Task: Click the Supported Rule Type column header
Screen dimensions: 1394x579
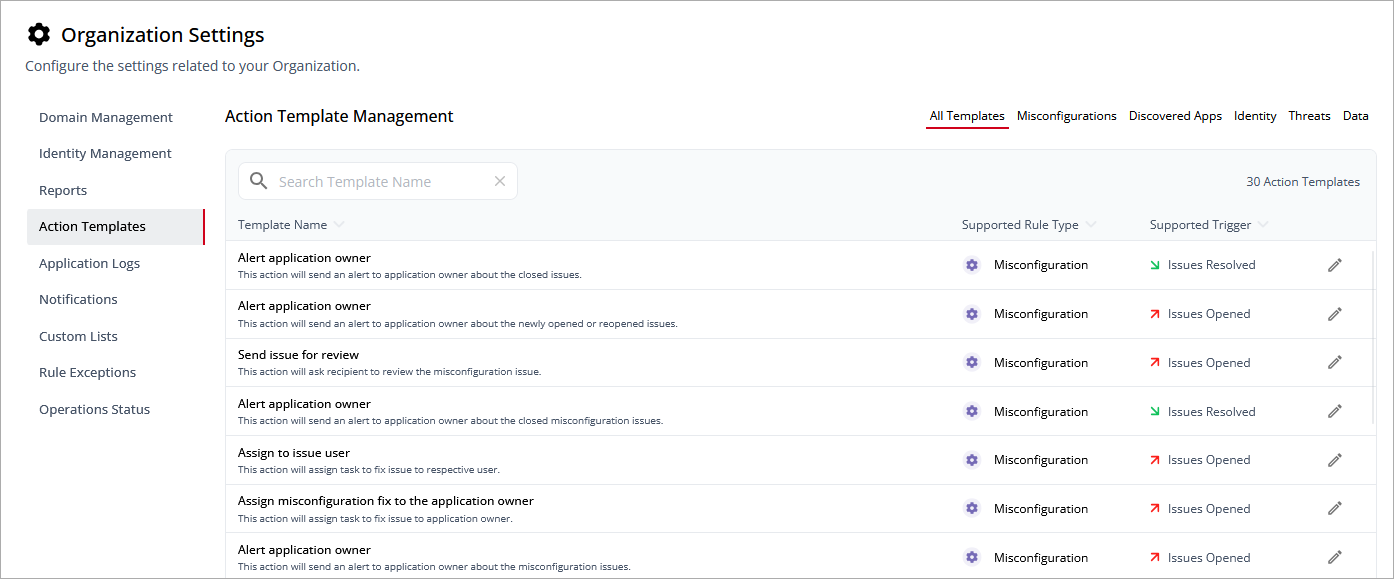Action: coord(1020,225)
